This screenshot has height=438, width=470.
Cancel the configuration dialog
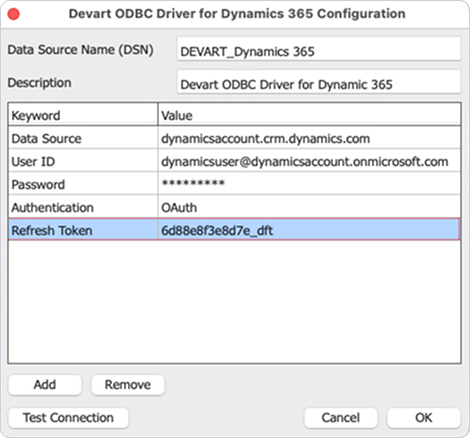pyautogui.click(x=341, y=418)
